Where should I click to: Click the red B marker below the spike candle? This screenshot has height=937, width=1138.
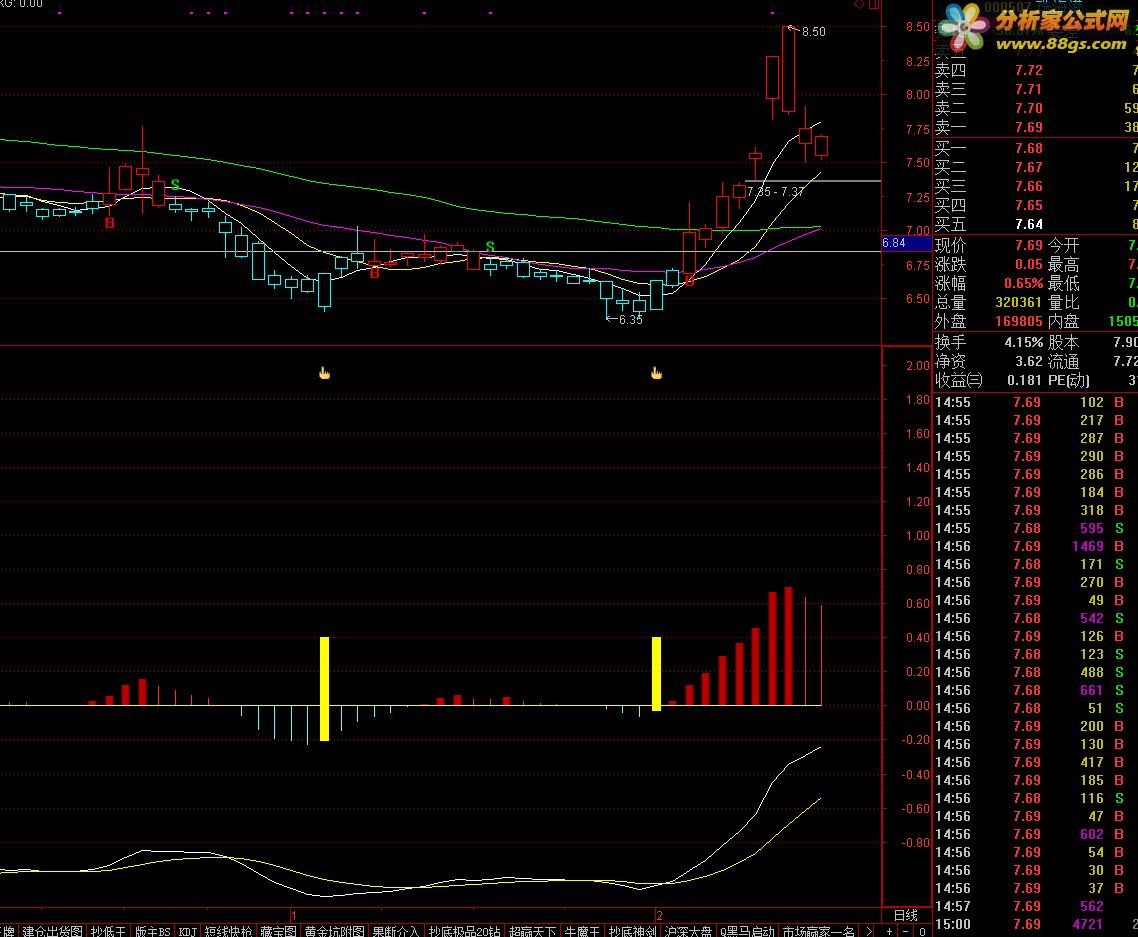(x=110, y=223)
